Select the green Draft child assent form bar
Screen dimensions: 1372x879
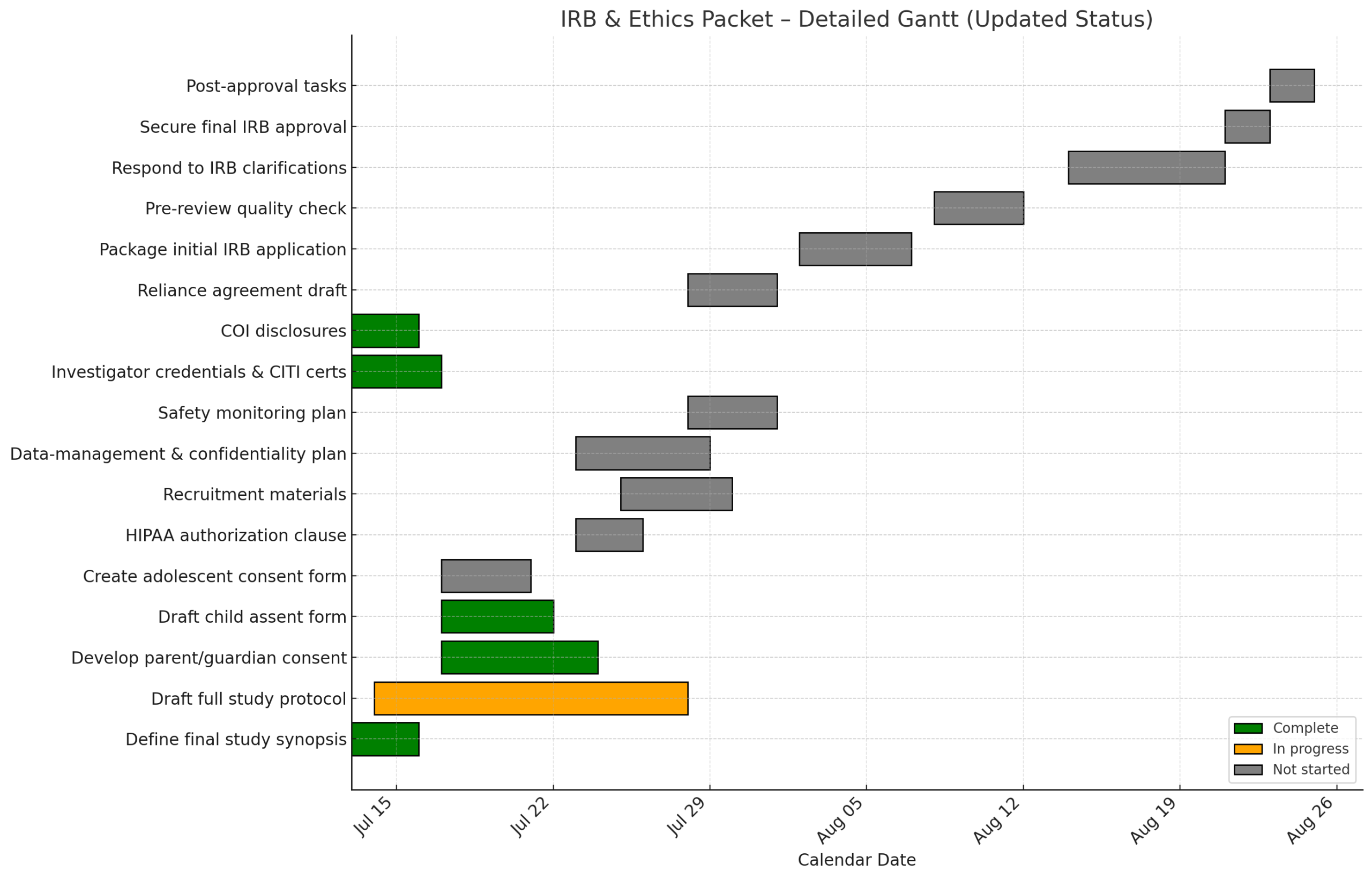click(x=497, y=616)
